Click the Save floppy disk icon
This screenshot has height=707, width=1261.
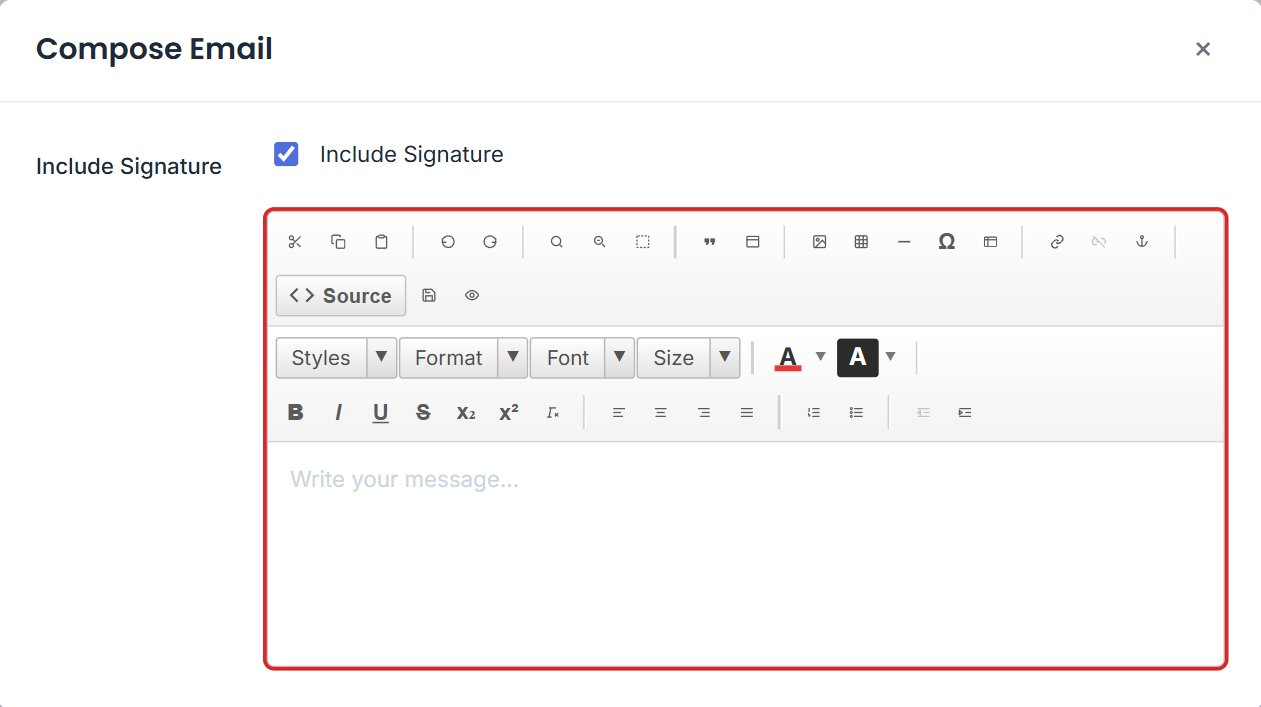(429, 295)
